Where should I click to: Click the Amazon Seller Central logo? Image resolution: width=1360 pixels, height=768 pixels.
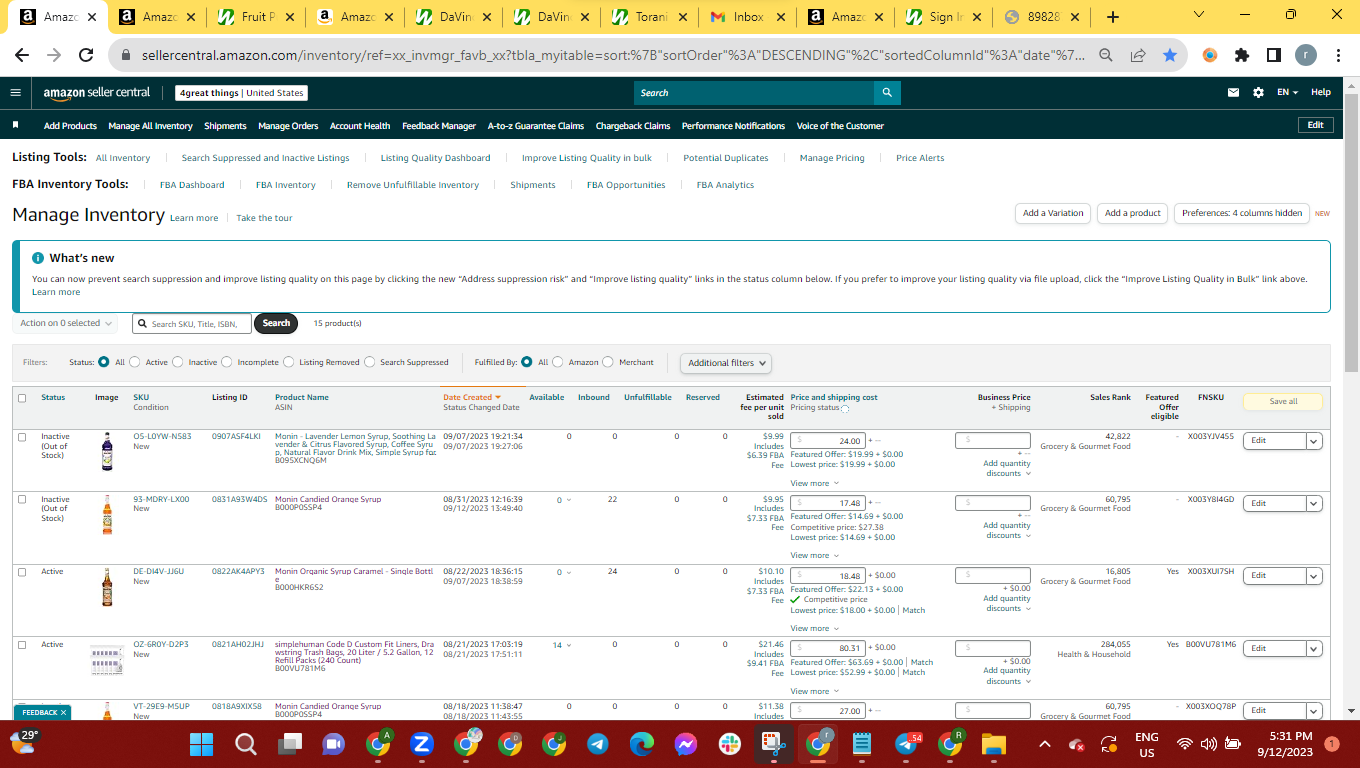pyautogui.click(x=96, y=93)
